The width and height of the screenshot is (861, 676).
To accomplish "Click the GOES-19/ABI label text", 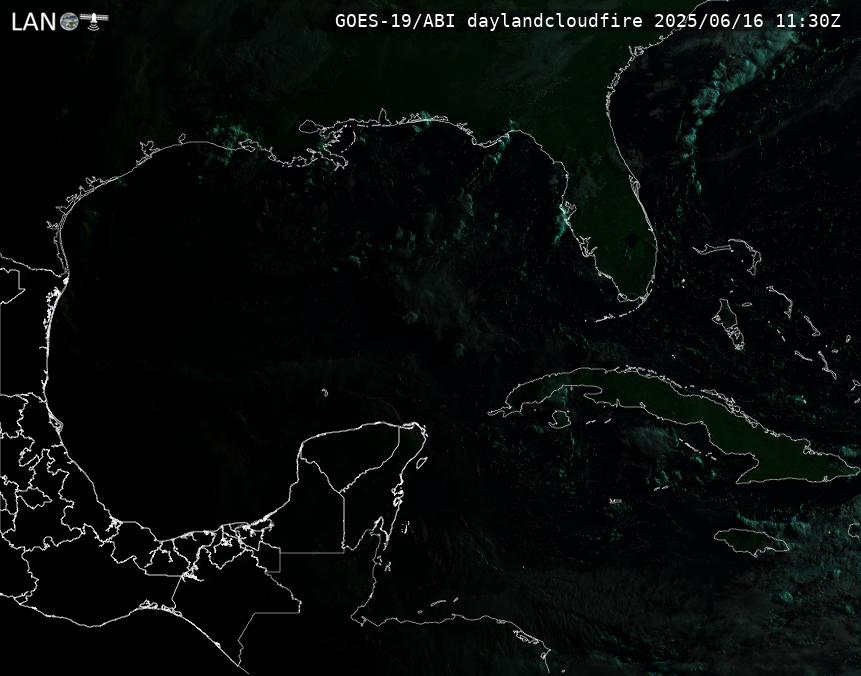I will click(x=395, y=21).
